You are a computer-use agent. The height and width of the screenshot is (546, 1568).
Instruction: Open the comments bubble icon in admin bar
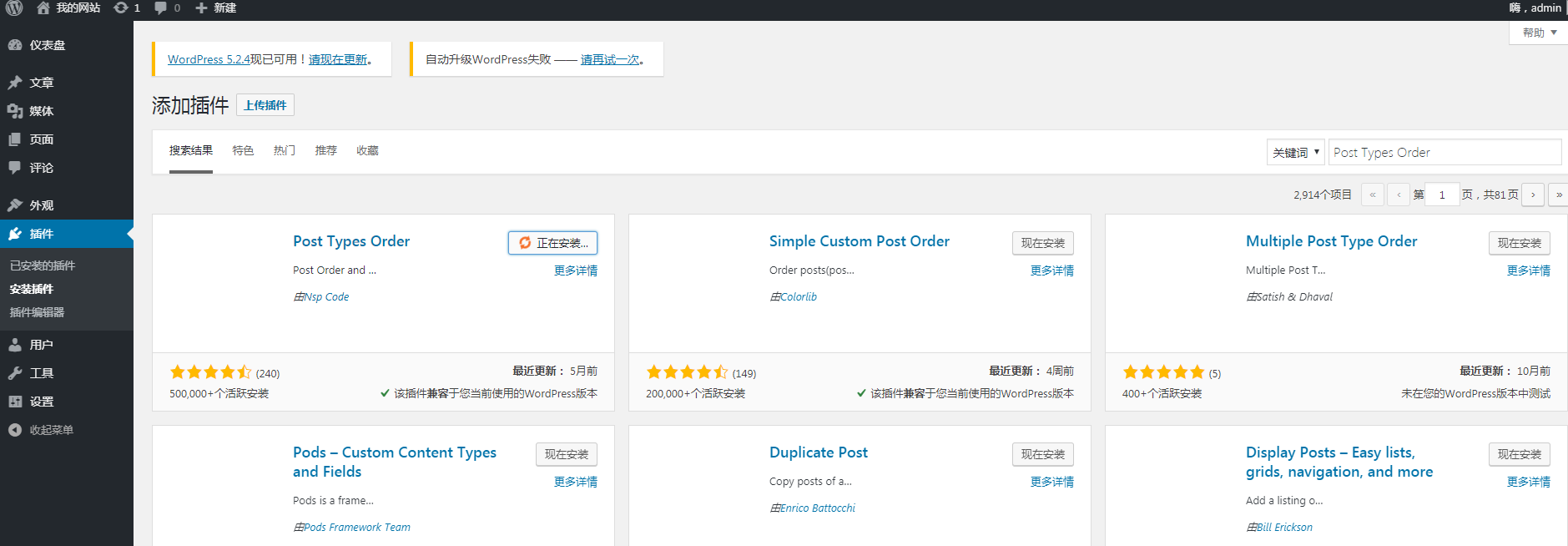coord(161,8)
